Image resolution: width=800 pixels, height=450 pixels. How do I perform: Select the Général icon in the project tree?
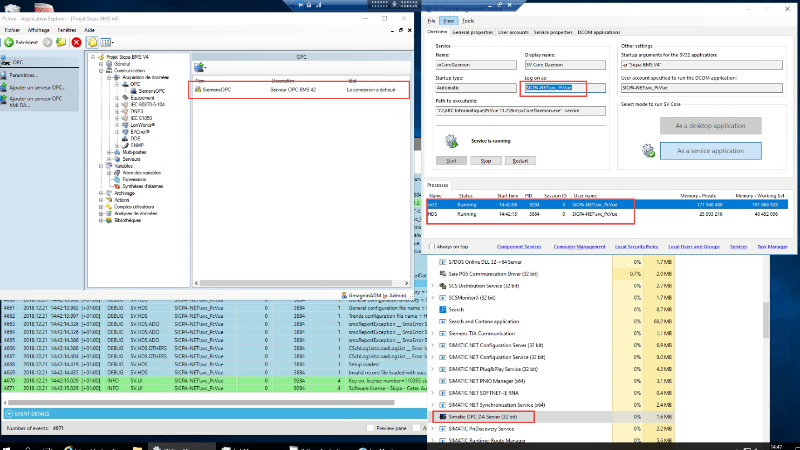pyautogui.click(x=109, y=64)
